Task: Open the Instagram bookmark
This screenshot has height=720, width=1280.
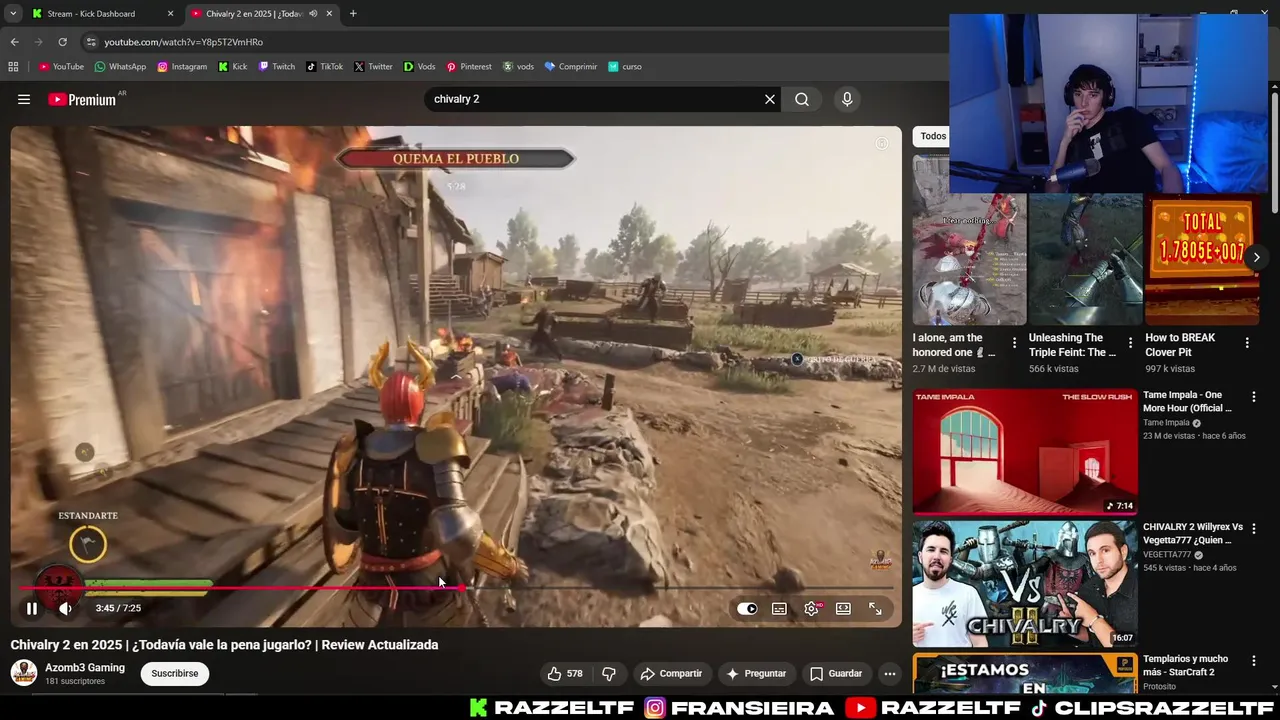Action: click(182, 67)
